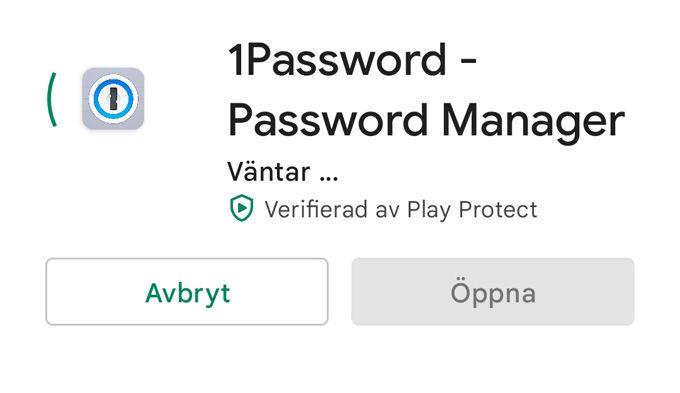Click the "Password Manager" title text
Viewport: 680px width, 393px height.
click(426, 121)
